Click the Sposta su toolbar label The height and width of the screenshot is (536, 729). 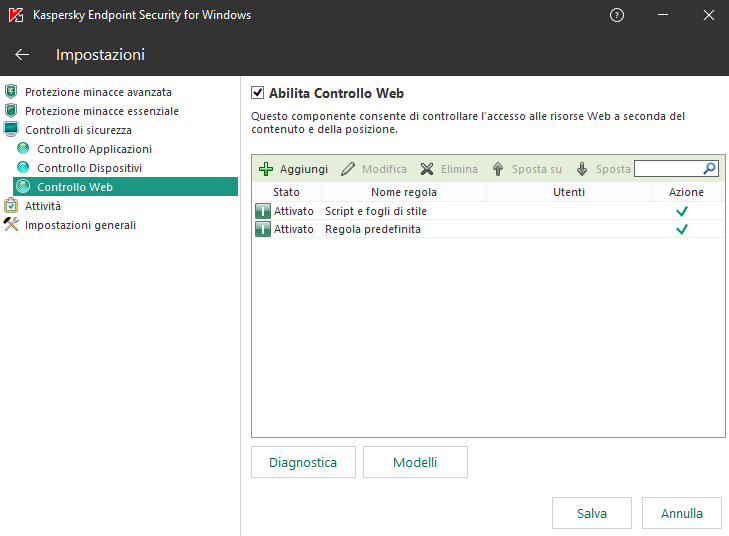click(x=537, y=169)
